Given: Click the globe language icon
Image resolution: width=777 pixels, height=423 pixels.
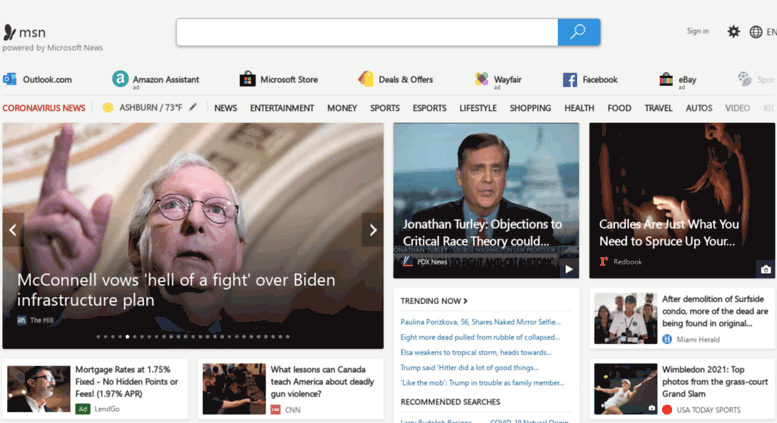Looking at the screenshot, I should (756, 32).
